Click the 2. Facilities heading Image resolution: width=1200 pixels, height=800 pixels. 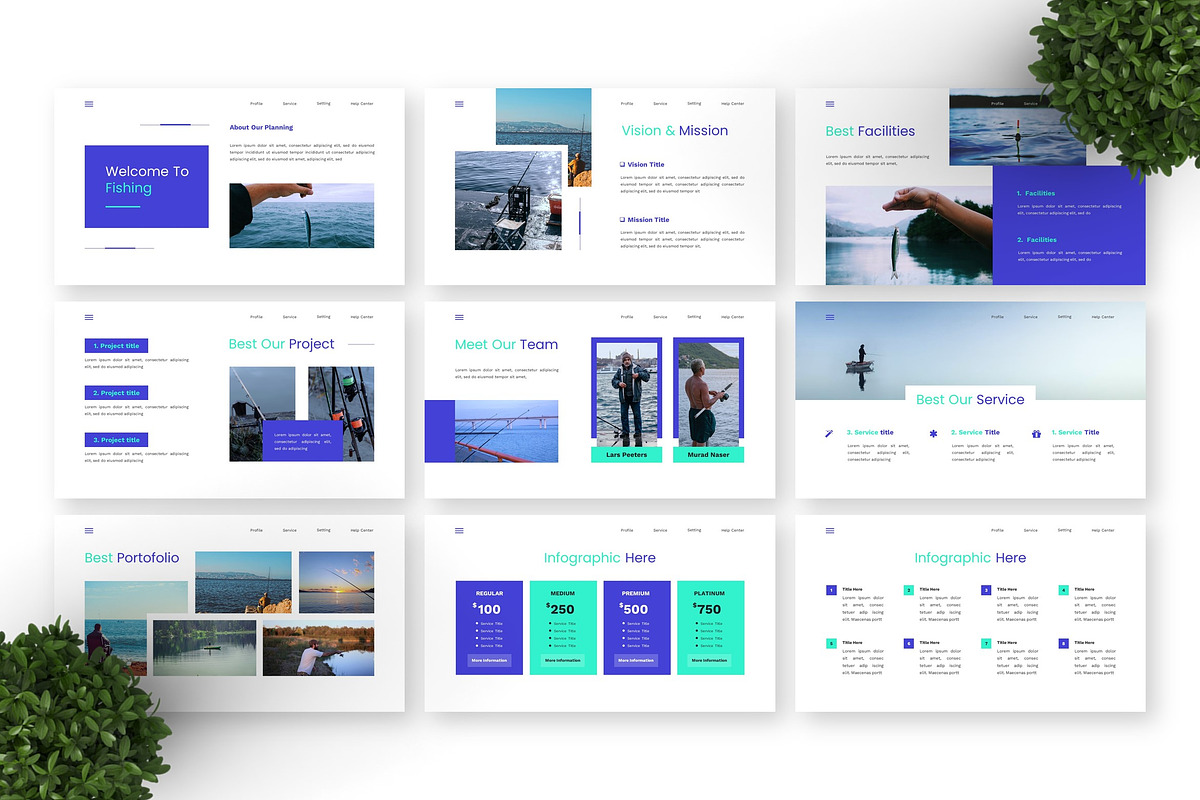(1036, 240)
